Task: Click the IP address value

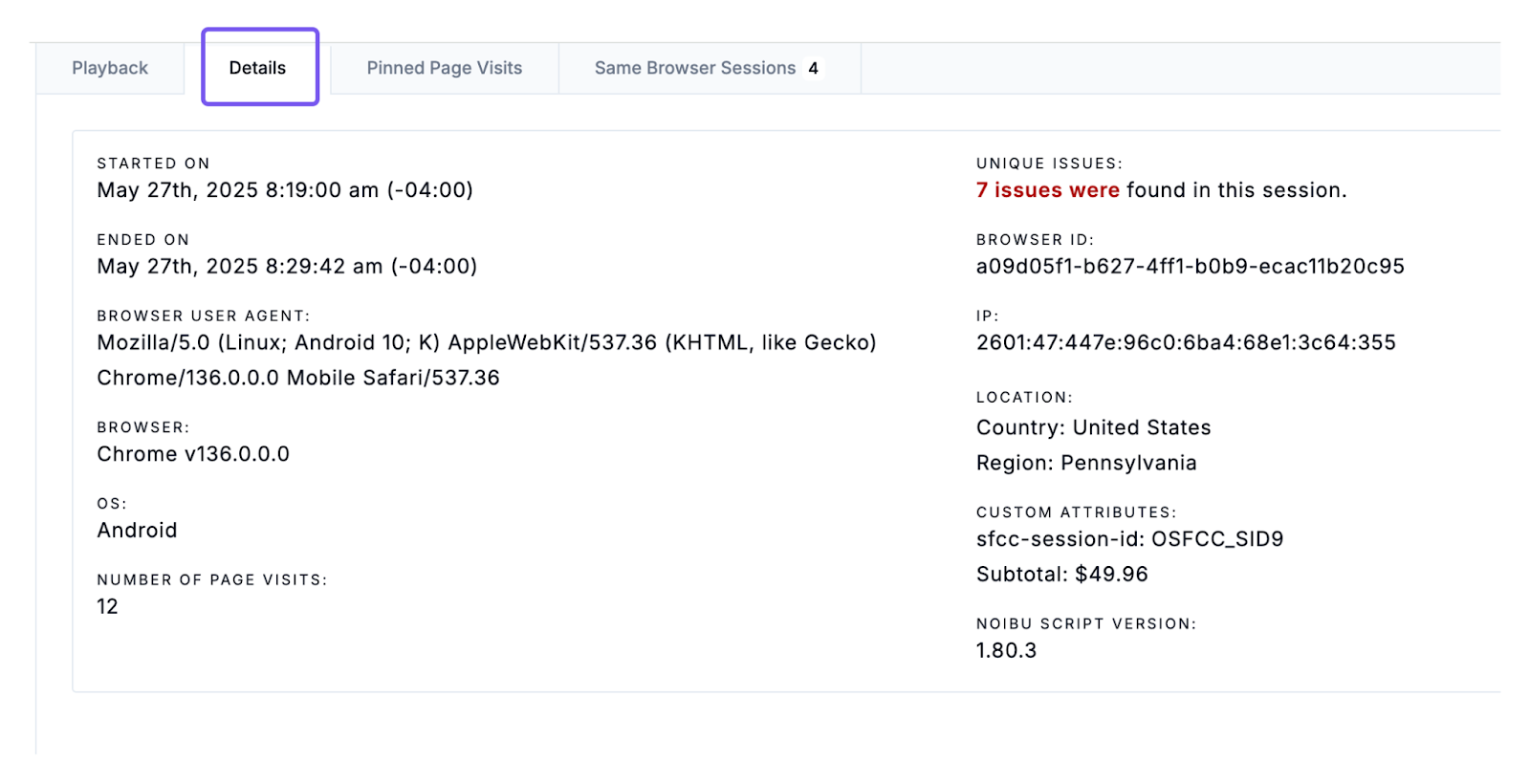Action: pos(1186,342)
